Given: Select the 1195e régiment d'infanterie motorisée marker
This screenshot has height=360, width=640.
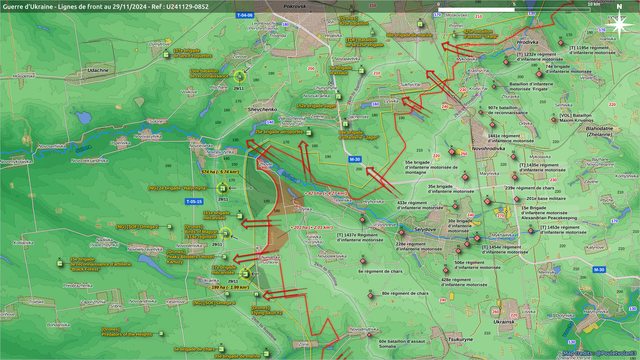Looking at the screenshot, I should click(561, 43).
